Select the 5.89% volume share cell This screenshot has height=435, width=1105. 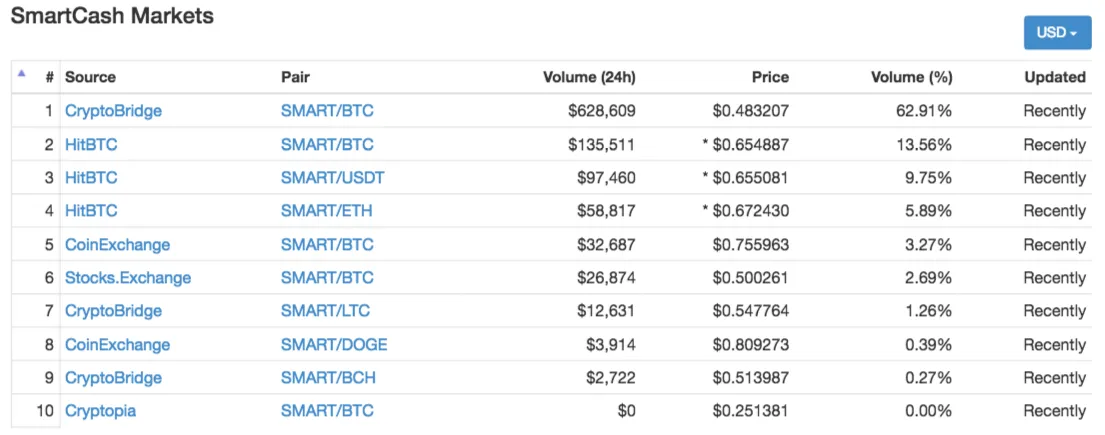point(928,211)
